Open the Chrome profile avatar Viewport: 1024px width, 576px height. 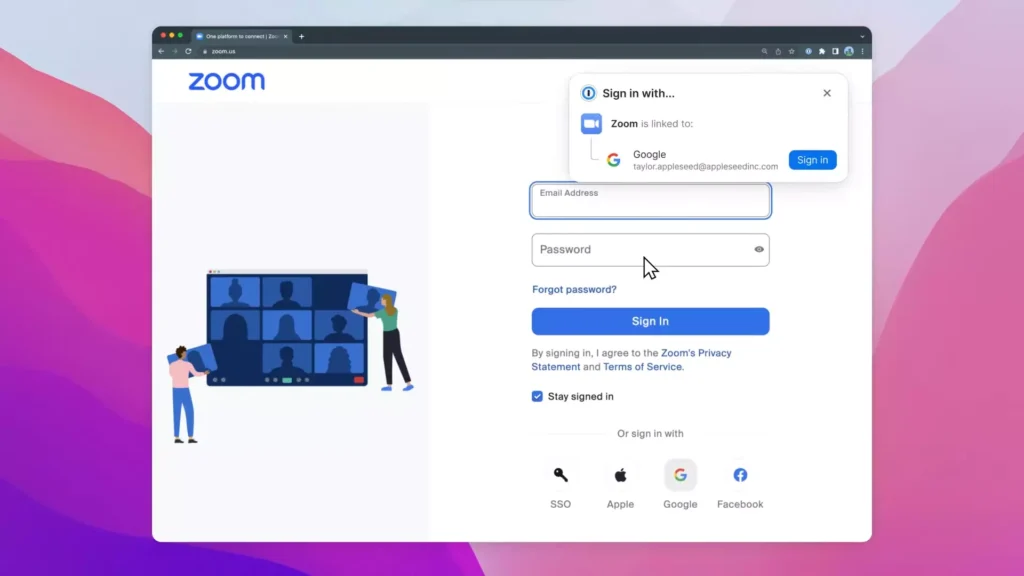pyautogui.click(x=849, y=51)
